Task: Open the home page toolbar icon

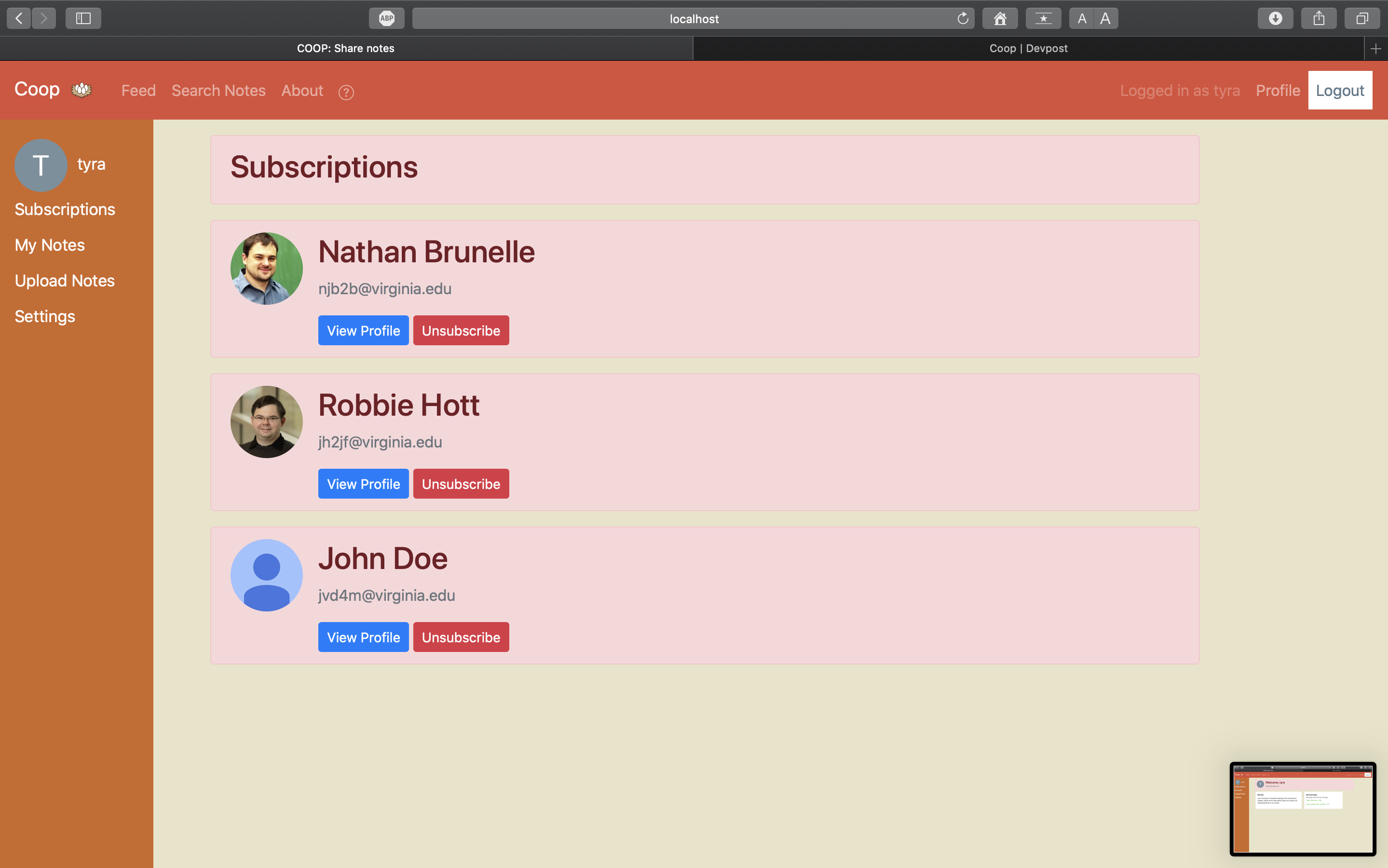Action: pyautogui.click(x=999, y=18)
